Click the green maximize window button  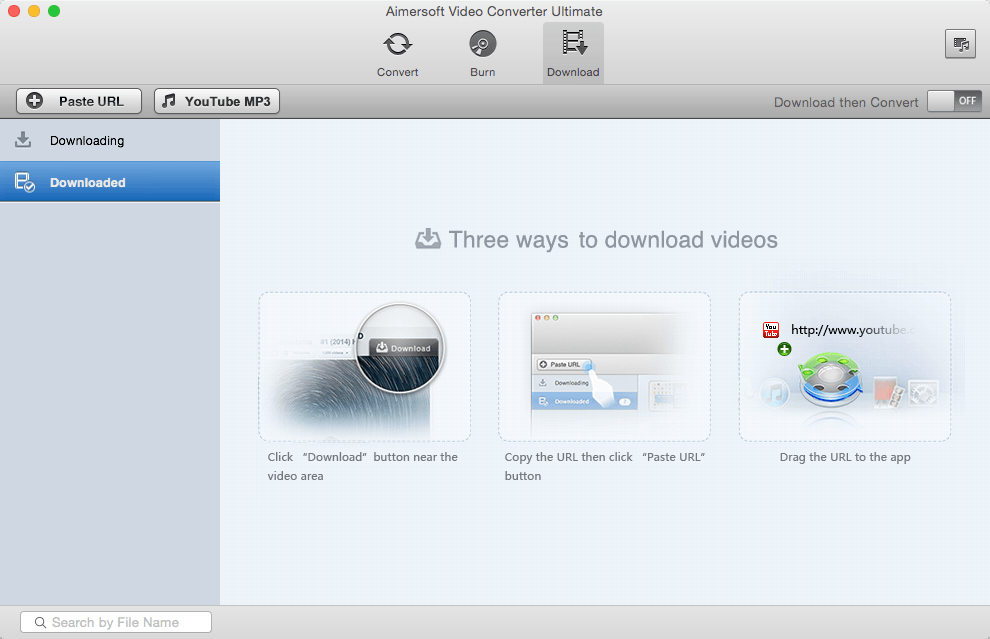click(x=54, y=11)
